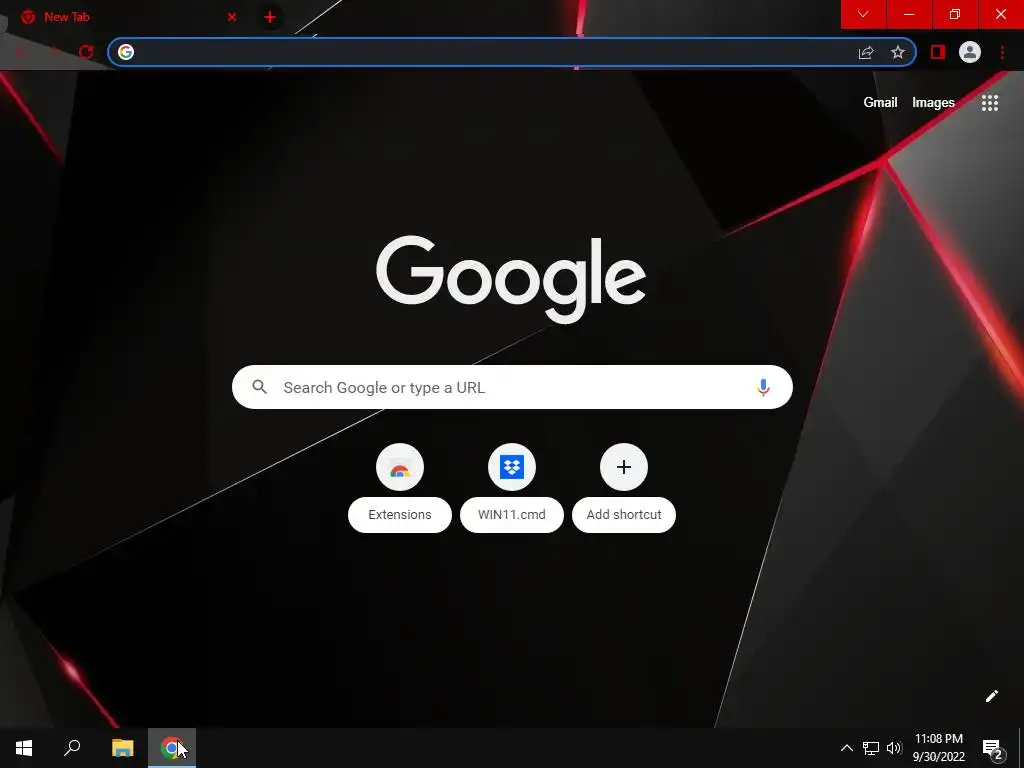Open Chrome three-dot menu
Screen dimensions: 1024x768
coord(1002,52)
